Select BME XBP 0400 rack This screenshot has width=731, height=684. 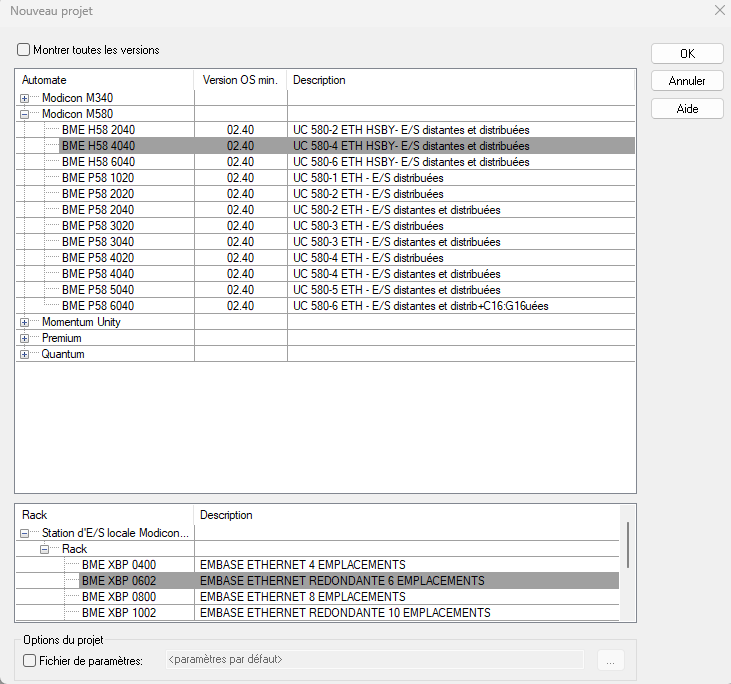(119, 565)
